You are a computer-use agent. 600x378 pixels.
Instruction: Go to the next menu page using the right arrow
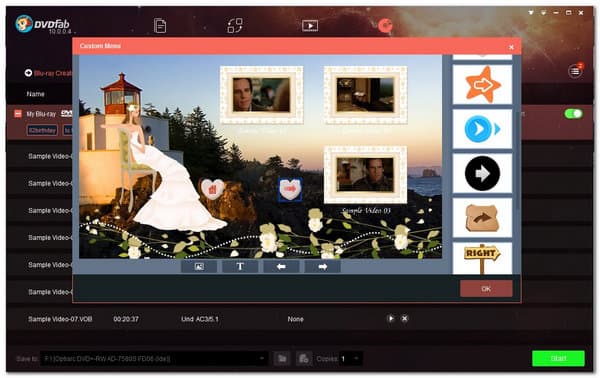[x=323, y=267]
